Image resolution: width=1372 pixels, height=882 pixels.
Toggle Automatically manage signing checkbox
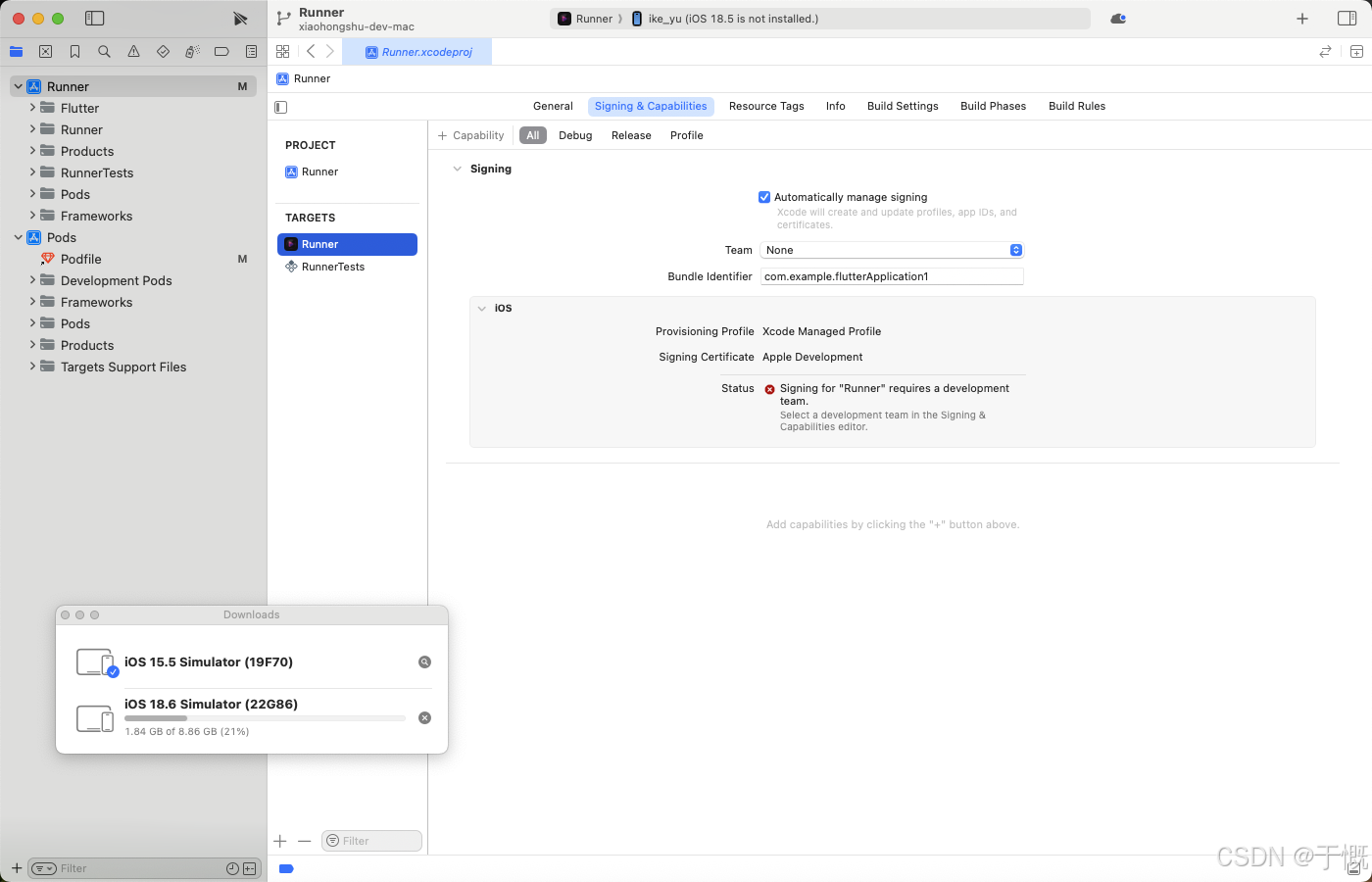764,197
